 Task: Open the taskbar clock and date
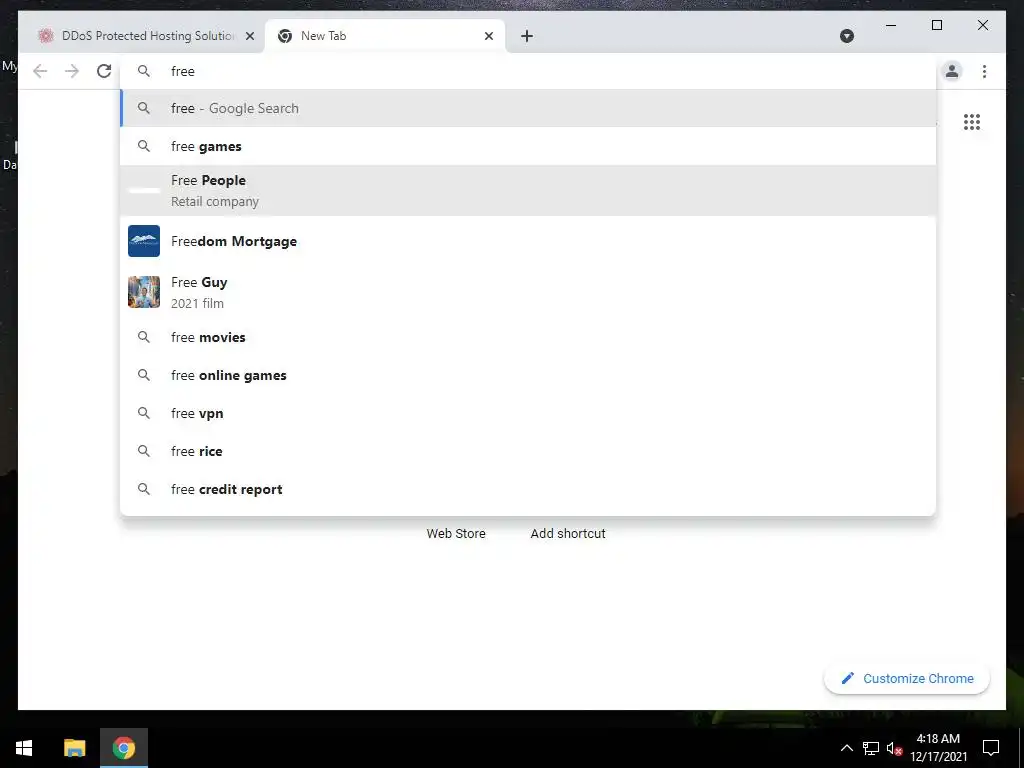(938, 748)
